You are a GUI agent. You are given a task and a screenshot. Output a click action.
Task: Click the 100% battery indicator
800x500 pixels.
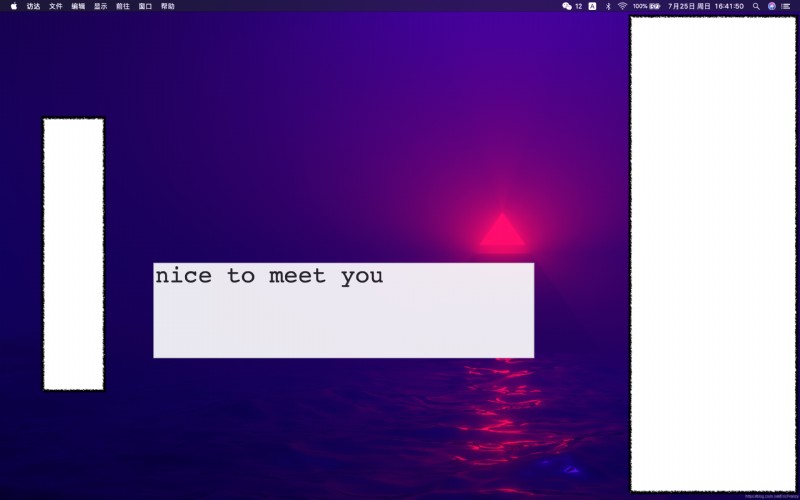point(646,6)
